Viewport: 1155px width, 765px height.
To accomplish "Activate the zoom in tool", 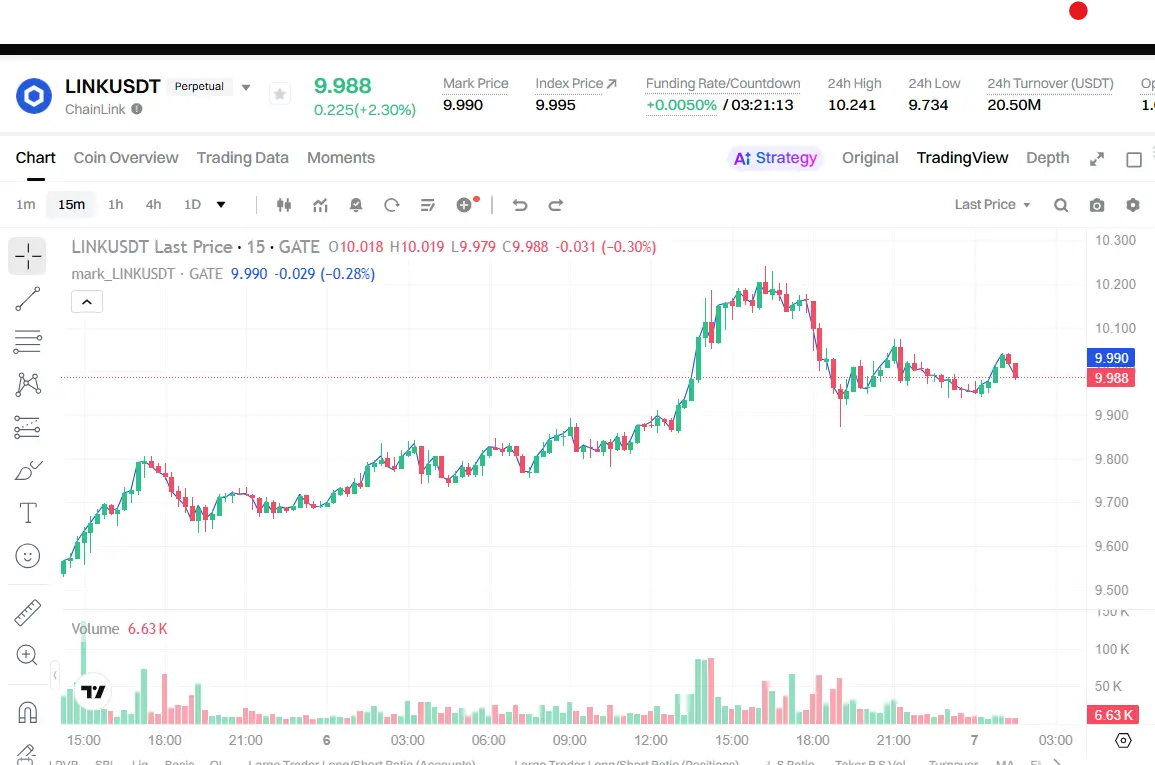I will [27, 655].
